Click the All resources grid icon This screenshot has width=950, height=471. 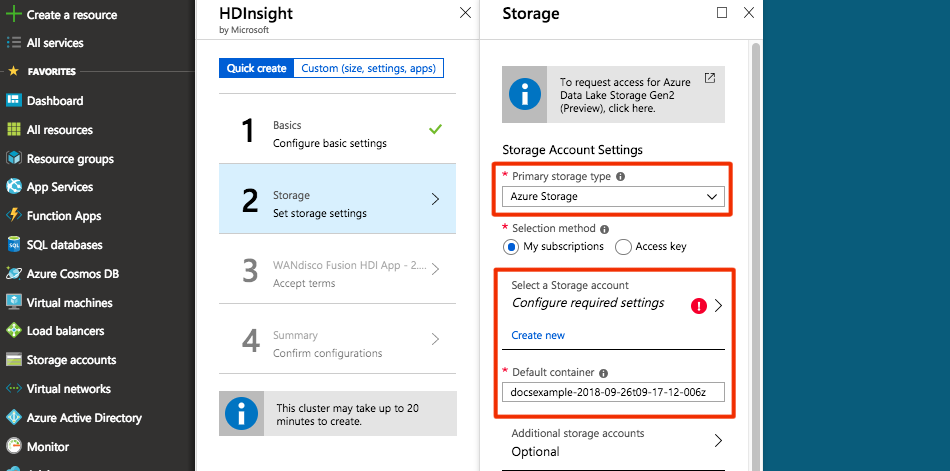click(13, 130)
